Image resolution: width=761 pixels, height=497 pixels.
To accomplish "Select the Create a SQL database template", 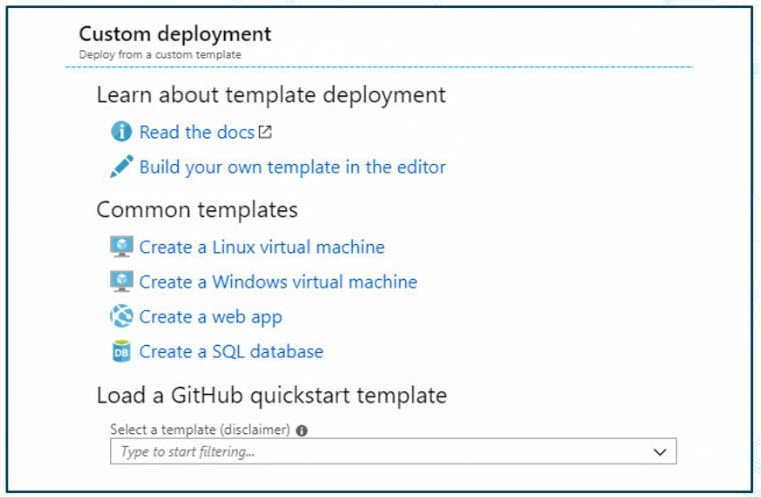I will (231, 352).
